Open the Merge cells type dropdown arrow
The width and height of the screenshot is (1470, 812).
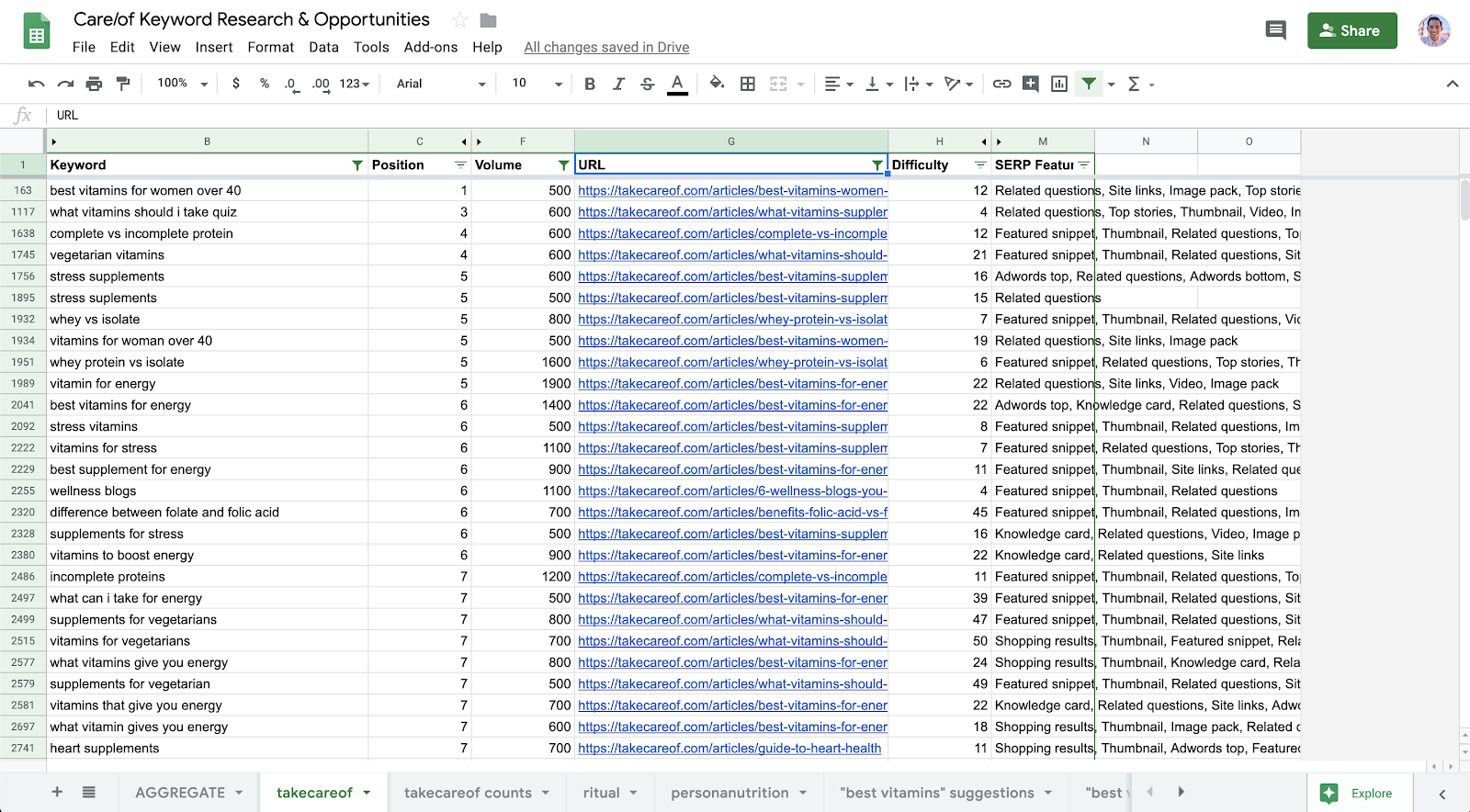(801, 85)
